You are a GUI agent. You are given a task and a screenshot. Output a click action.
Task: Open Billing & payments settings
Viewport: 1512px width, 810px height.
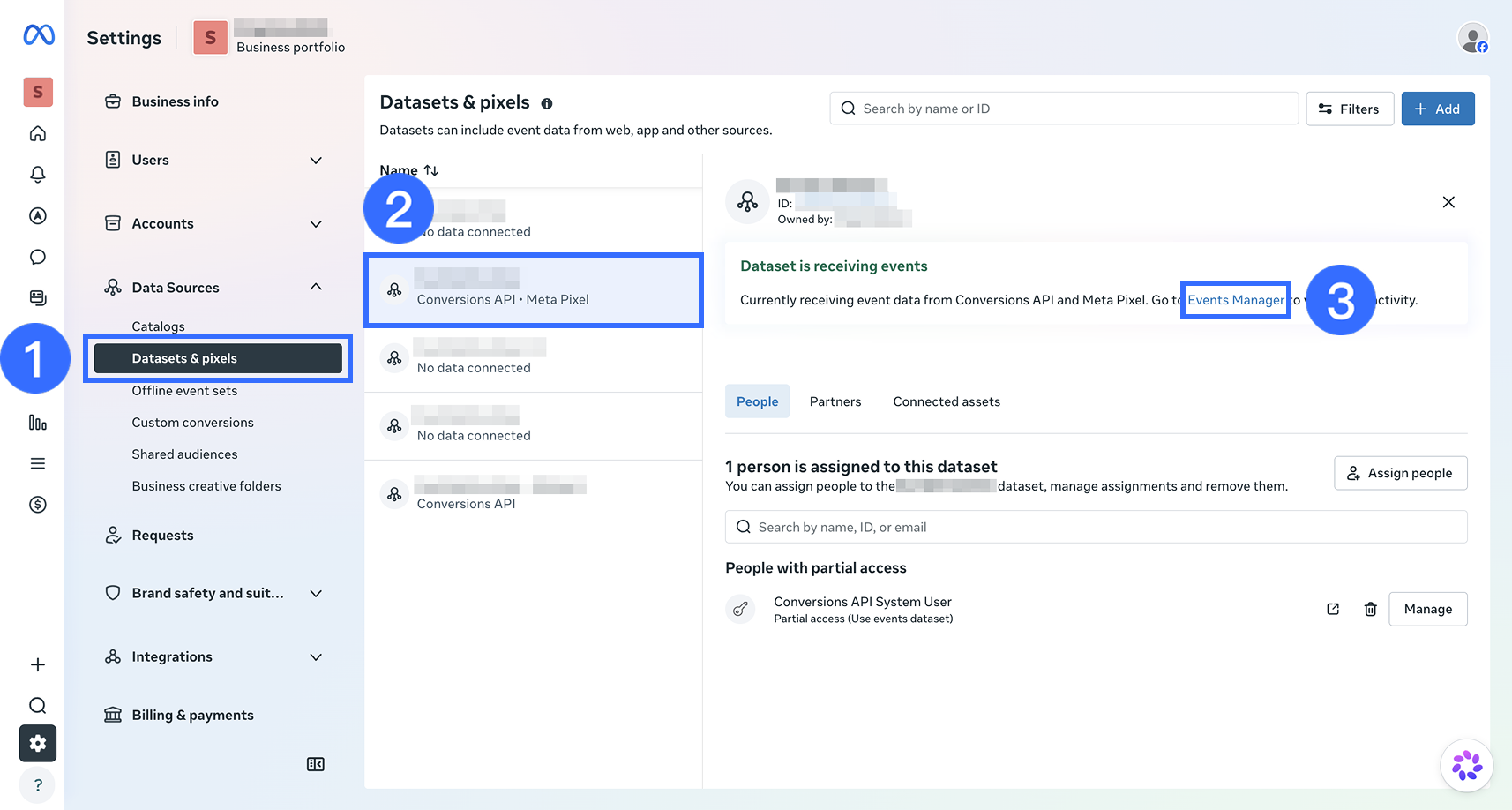click(179, 715)
